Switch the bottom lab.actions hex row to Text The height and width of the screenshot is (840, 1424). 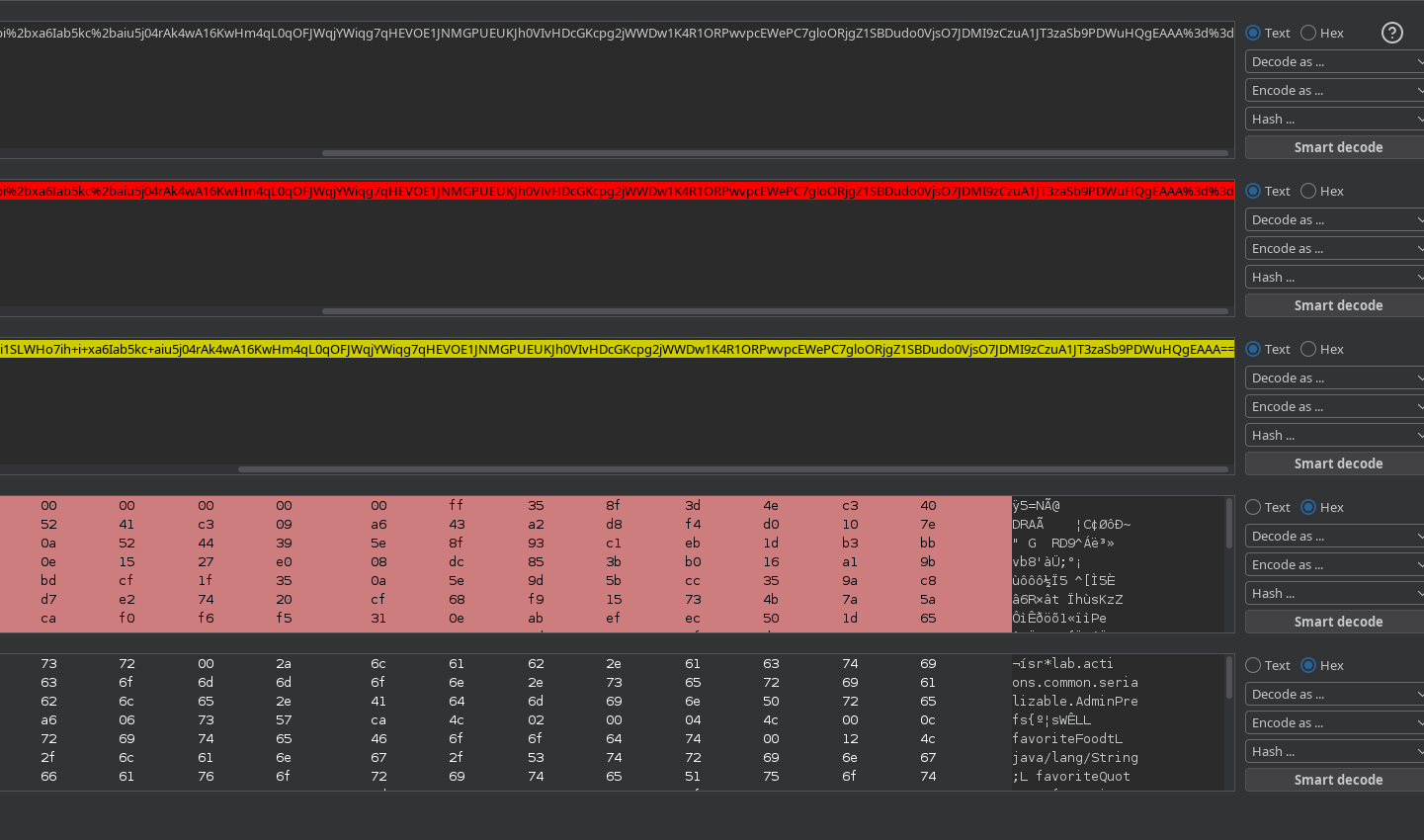click(1254, 665)
